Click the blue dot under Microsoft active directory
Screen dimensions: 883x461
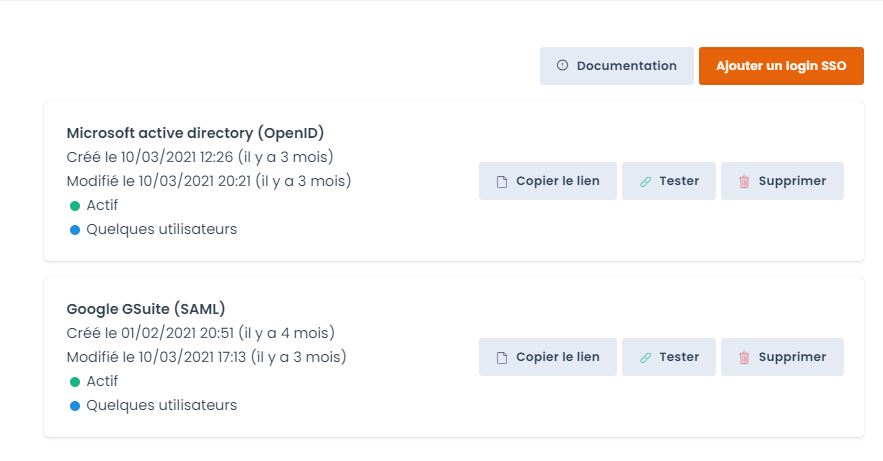pos(75,230)
